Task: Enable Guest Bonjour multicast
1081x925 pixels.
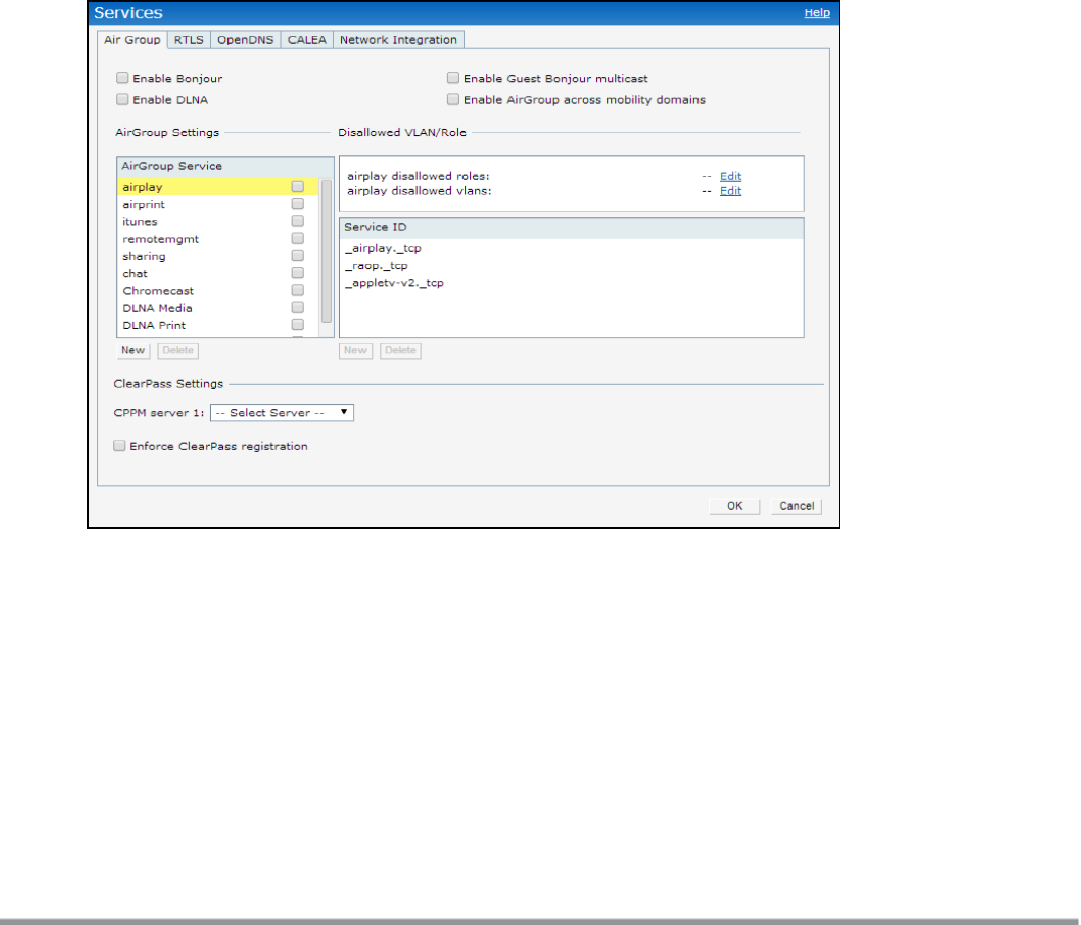Action: coord(453,78)
